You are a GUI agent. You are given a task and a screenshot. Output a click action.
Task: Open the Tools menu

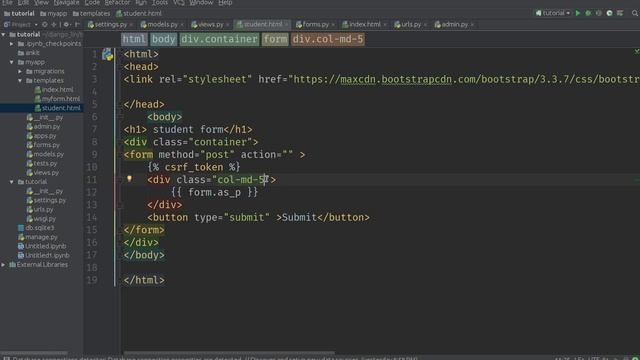click(160, 2)
